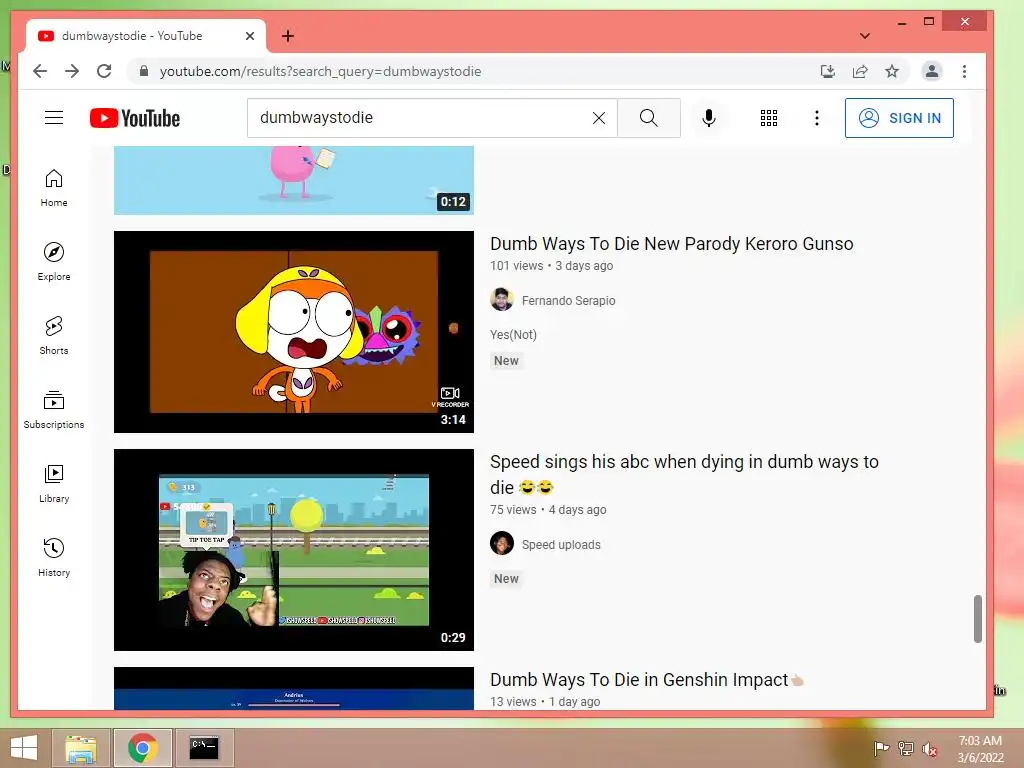Open the Keroro Gunso parody video thumbnail
The width and height of the screenshot is (1024, 768).
tap(294, 332)
